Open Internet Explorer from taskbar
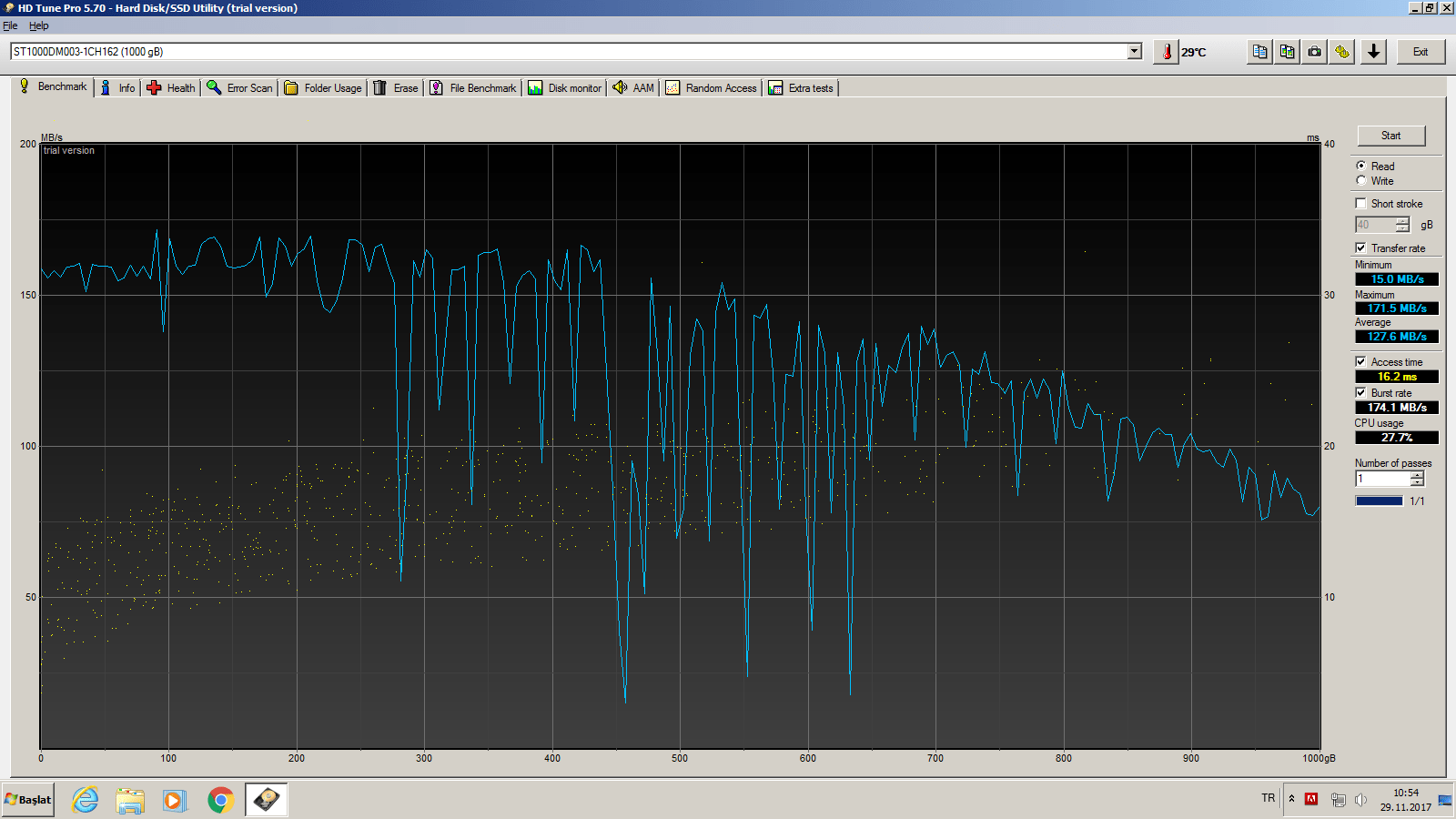The width and height of the screenshot is (1456, 819). (85, 800)
